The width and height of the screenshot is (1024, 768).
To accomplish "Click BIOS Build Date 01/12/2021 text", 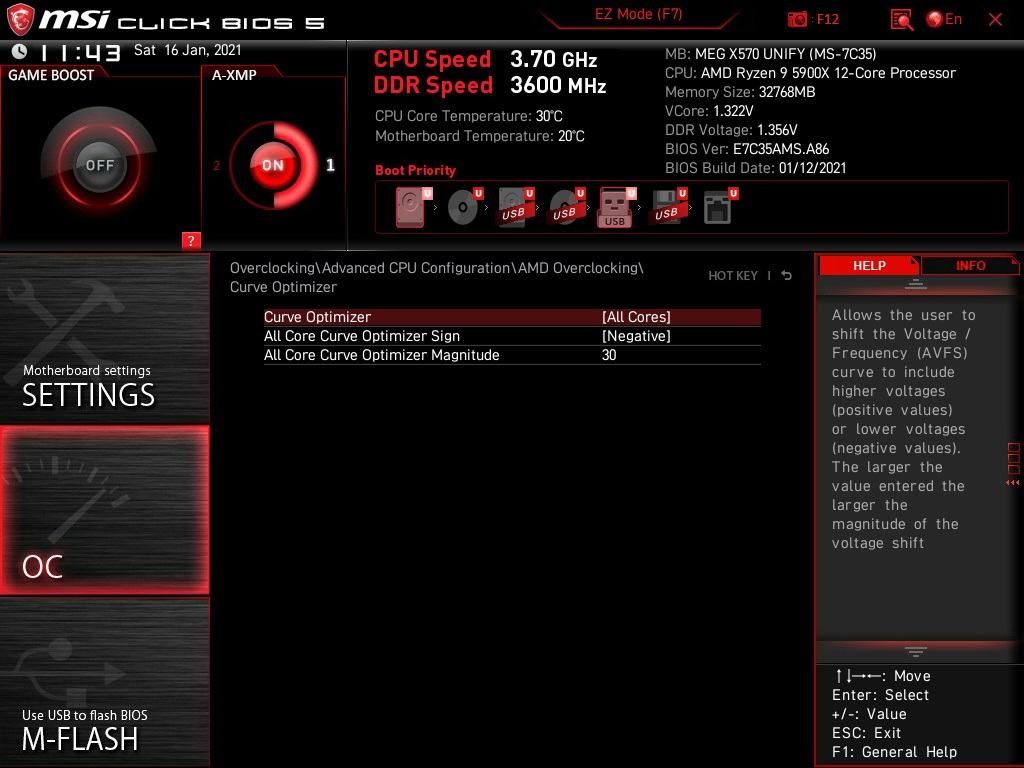I will click(756, 168).
